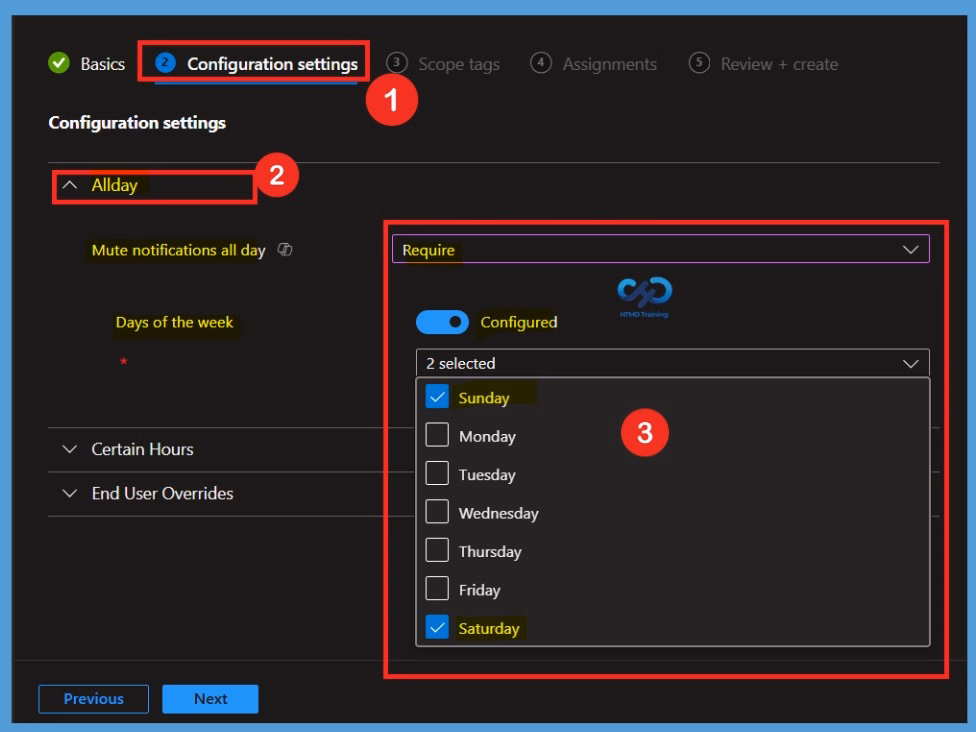This screenshot has width=976, height=732.
Task: Check the Friday checkbox
Action: click(437, 589)
